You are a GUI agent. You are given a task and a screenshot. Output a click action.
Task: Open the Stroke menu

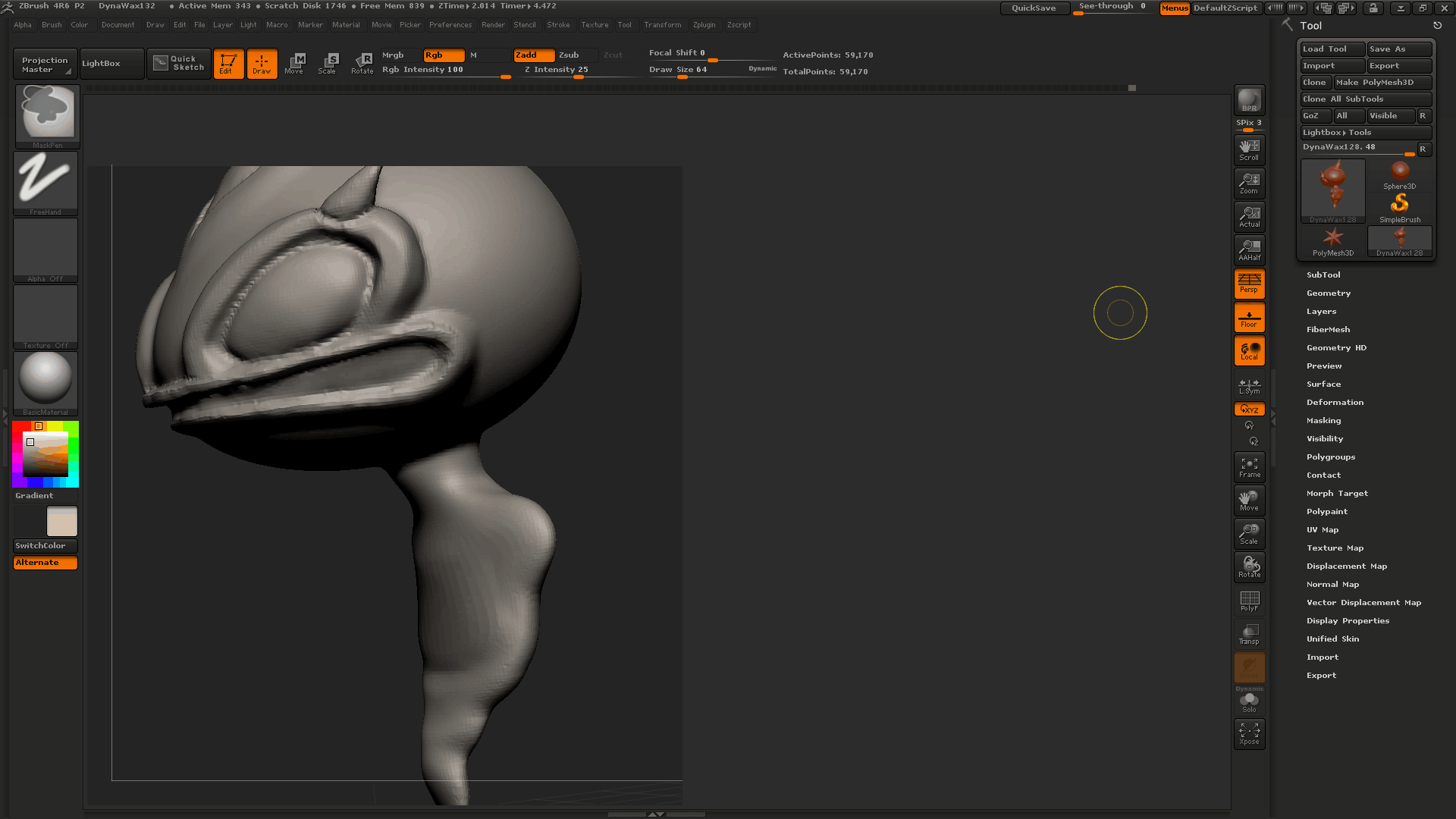pyautogui.click(x=558, y=25)
